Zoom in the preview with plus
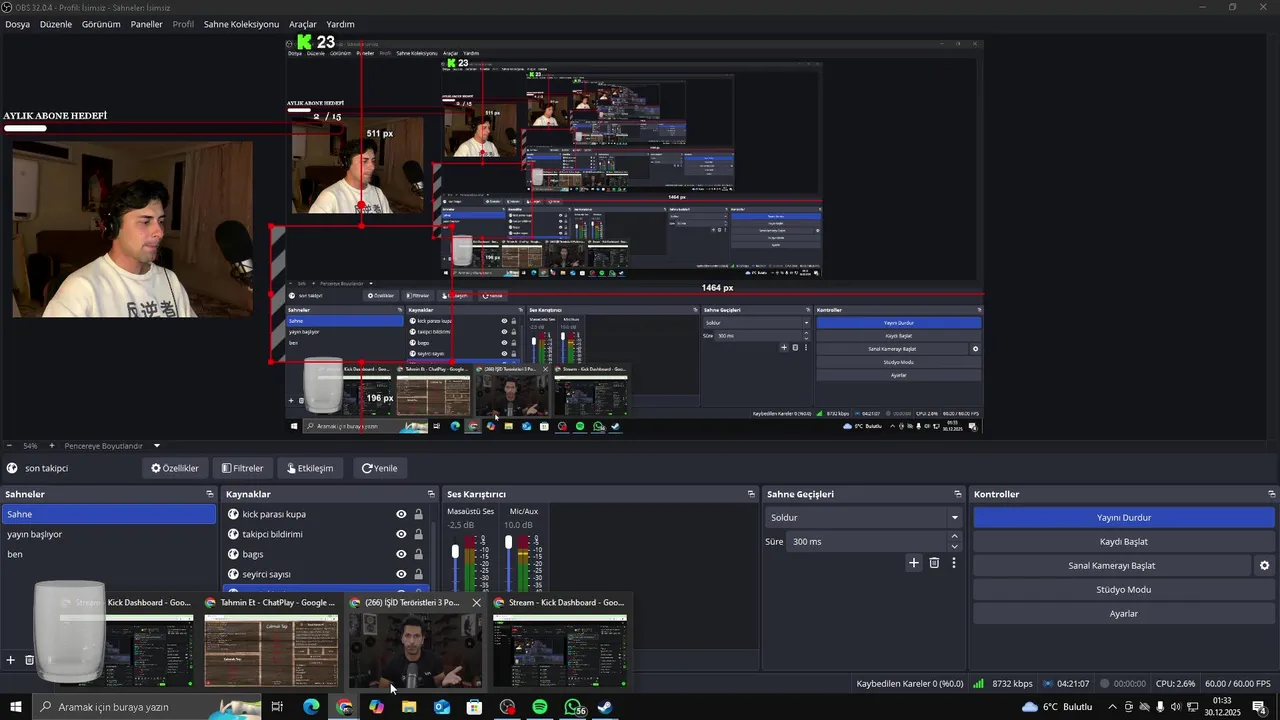This screenshot has width=1280, height=720. (51, 446)
